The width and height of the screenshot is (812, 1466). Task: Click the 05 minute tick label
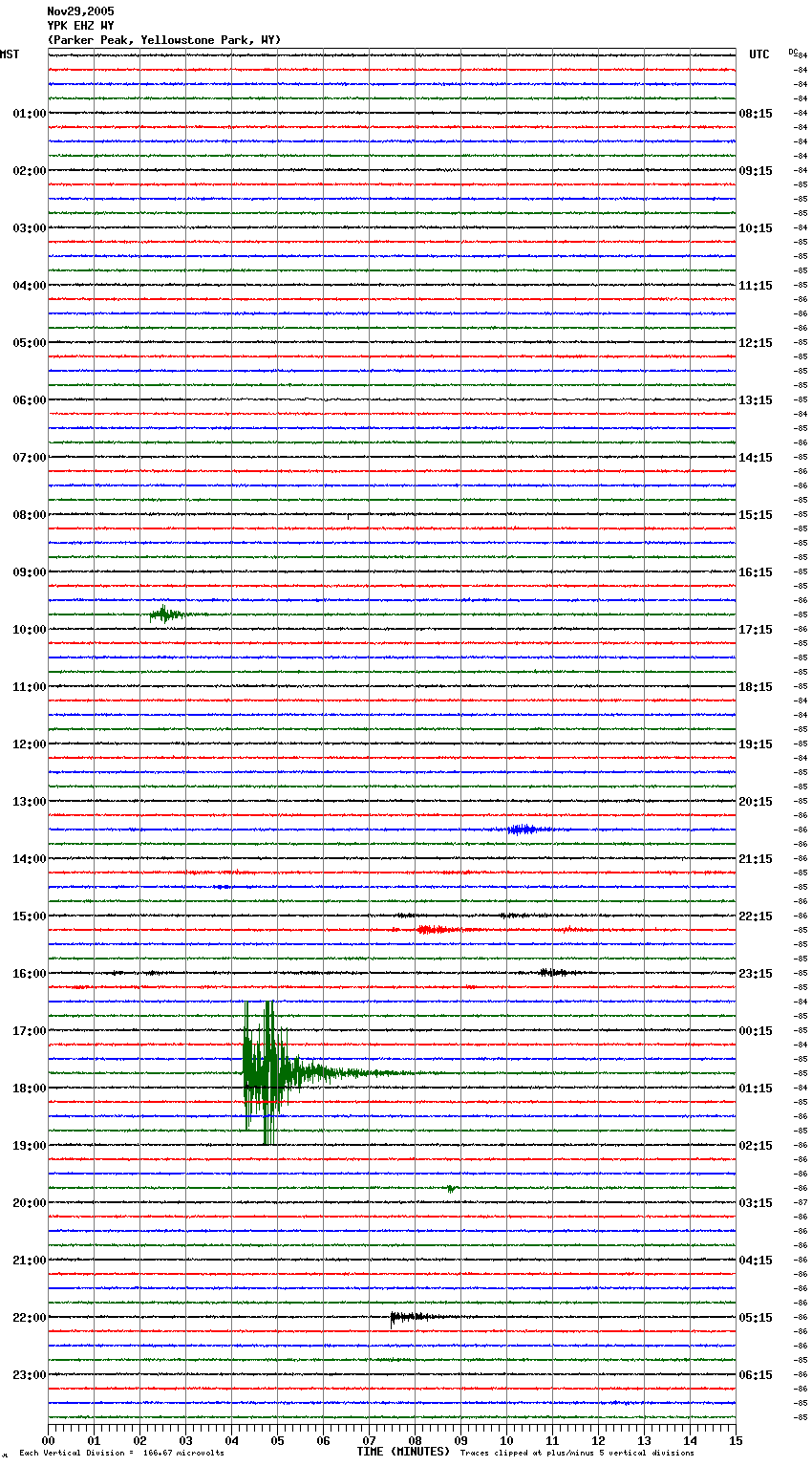[277, 1440]
